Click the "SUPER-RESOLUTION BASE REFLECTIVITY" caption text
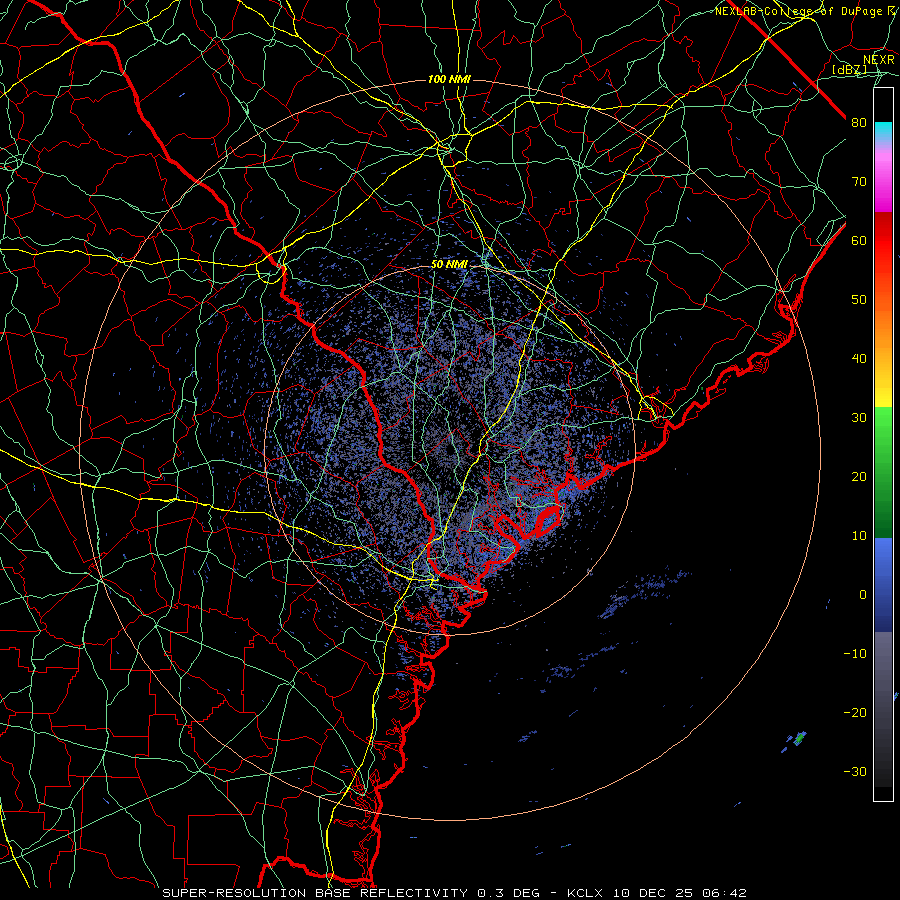This screenshot has width=900, height=900. (315, 893)
